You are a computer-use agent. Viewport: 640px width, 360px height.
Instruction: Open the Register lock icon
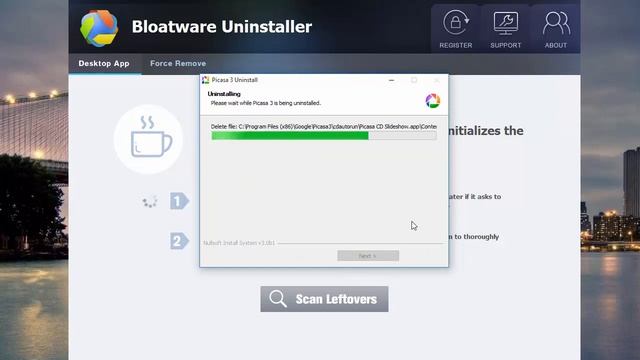pos(456,23)
